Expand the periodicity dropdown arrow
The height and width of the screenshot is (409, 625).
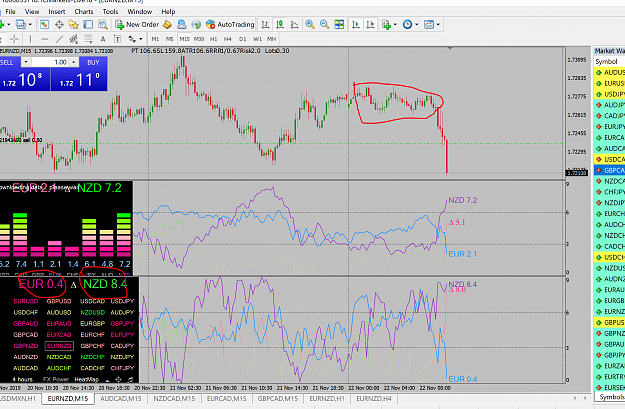coord(417,25)
